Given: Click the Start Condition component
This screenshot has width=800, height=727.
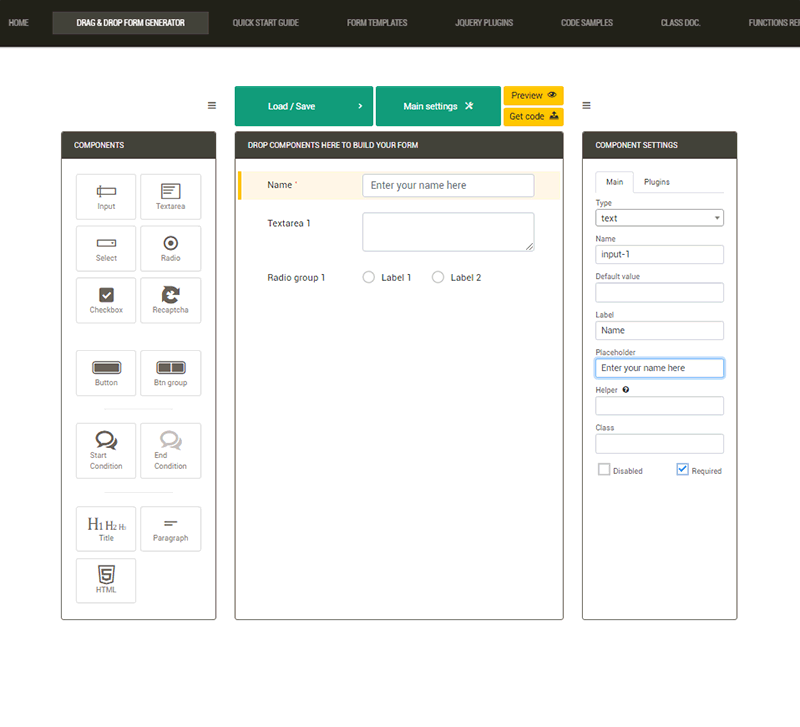Looking at the screenshot, I should (106, 450).
